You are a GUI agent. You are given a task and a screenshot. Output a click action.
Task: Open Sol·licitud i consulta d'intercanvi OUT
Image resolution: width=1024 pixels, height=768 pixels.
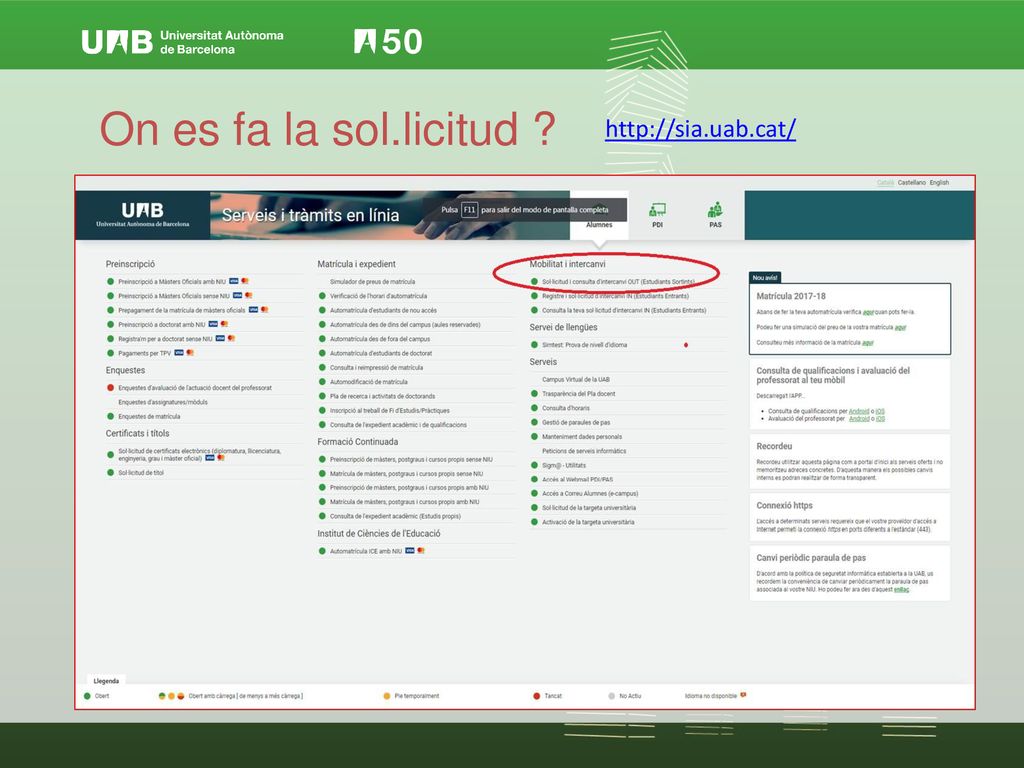pyautogui.click(x=618, y=282)
